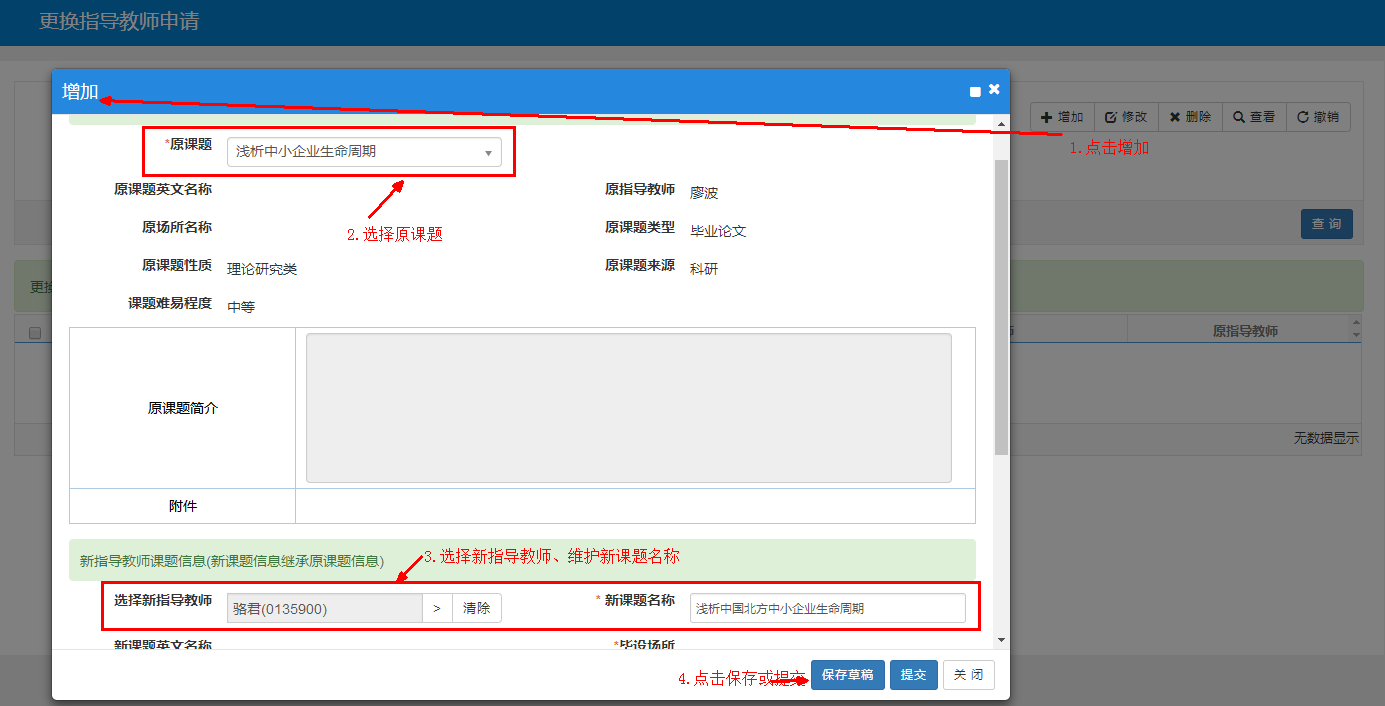The image size is (1385, 706).
Task: Click the dialog scrollbar down arrow
Action: [1001, 640]
